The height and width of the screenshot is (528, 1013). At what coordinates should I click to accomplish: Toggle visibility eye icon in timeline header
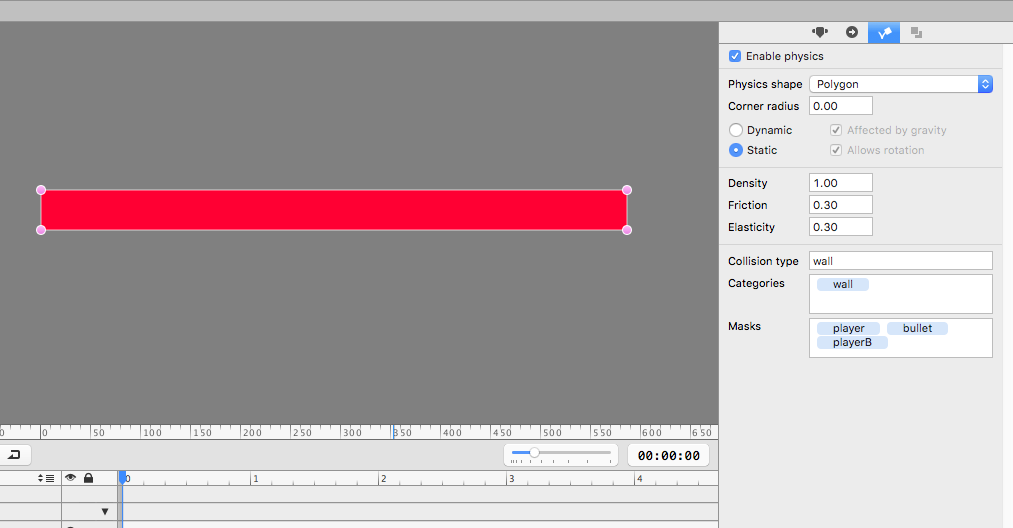(70, 478)
